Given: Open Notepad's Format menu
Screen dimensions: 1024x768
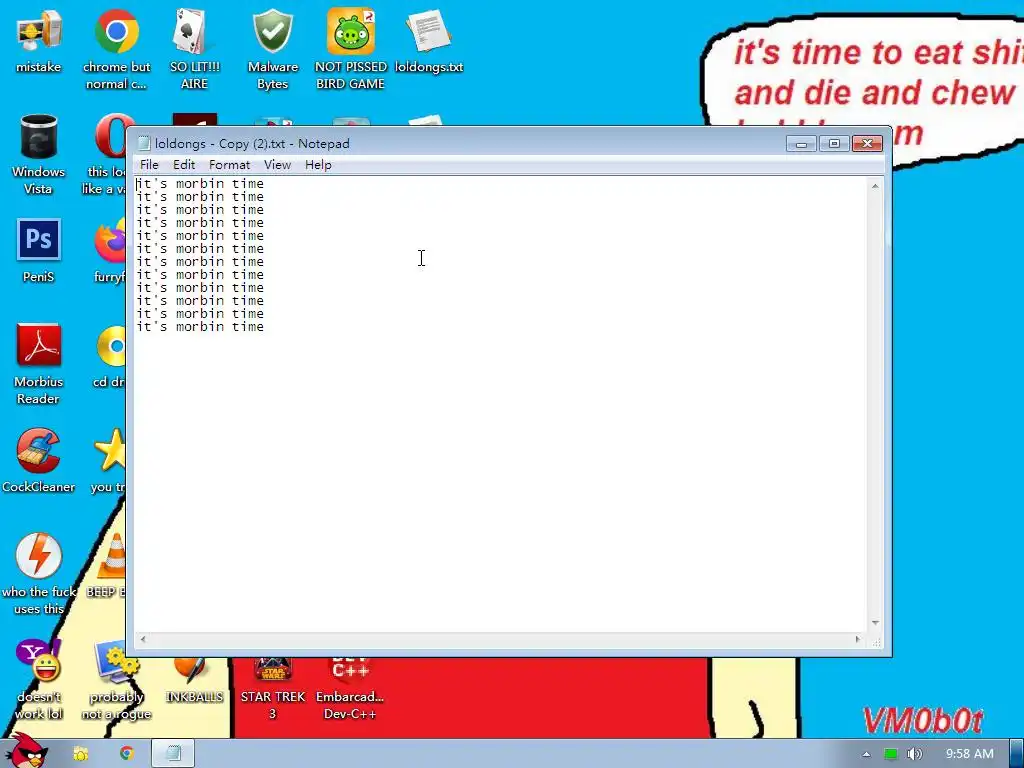Looking at the screenshot, I should (x=229, y=165).
